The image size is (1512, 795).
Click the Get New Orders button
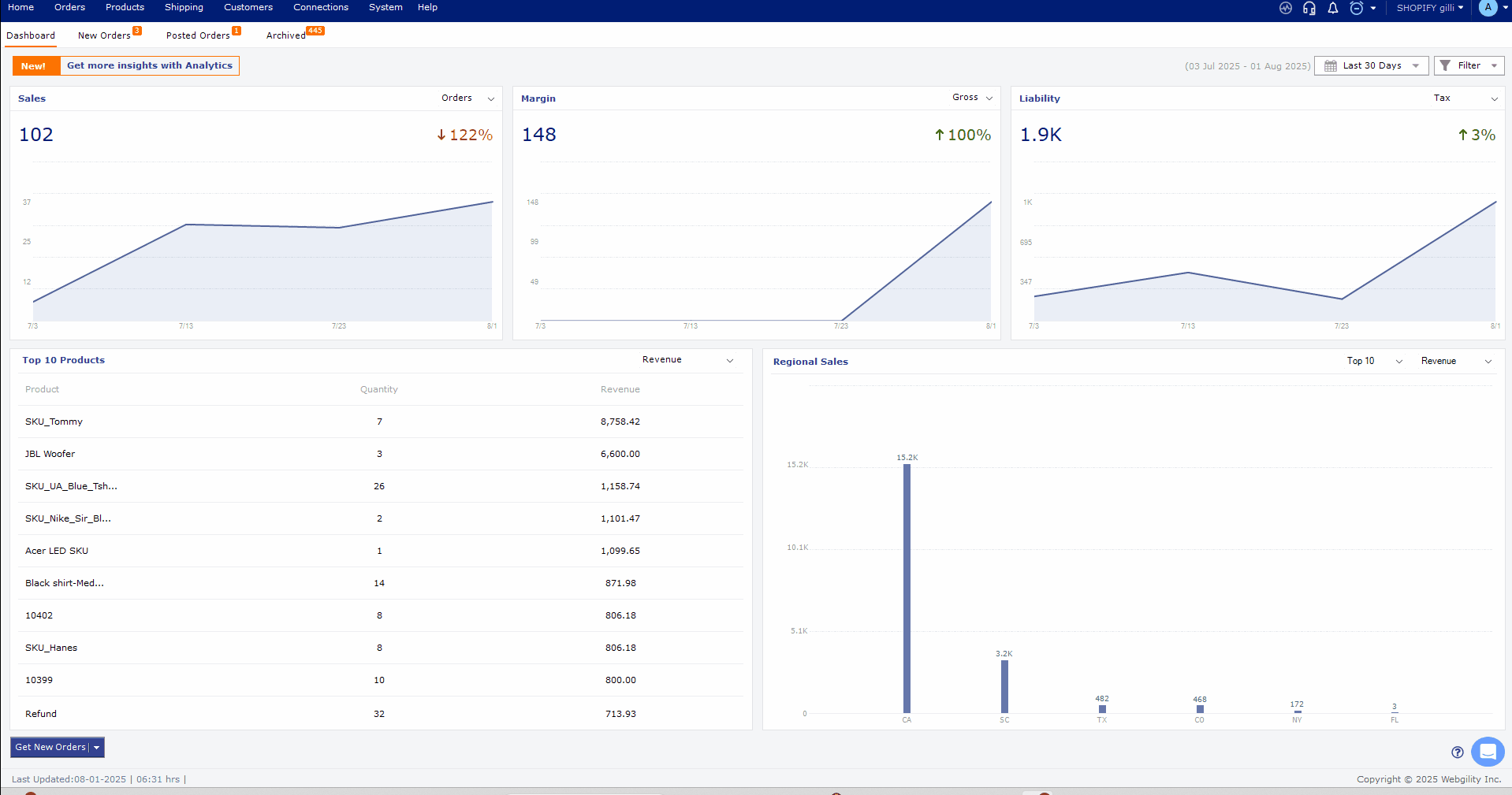[x=51, y=747]
